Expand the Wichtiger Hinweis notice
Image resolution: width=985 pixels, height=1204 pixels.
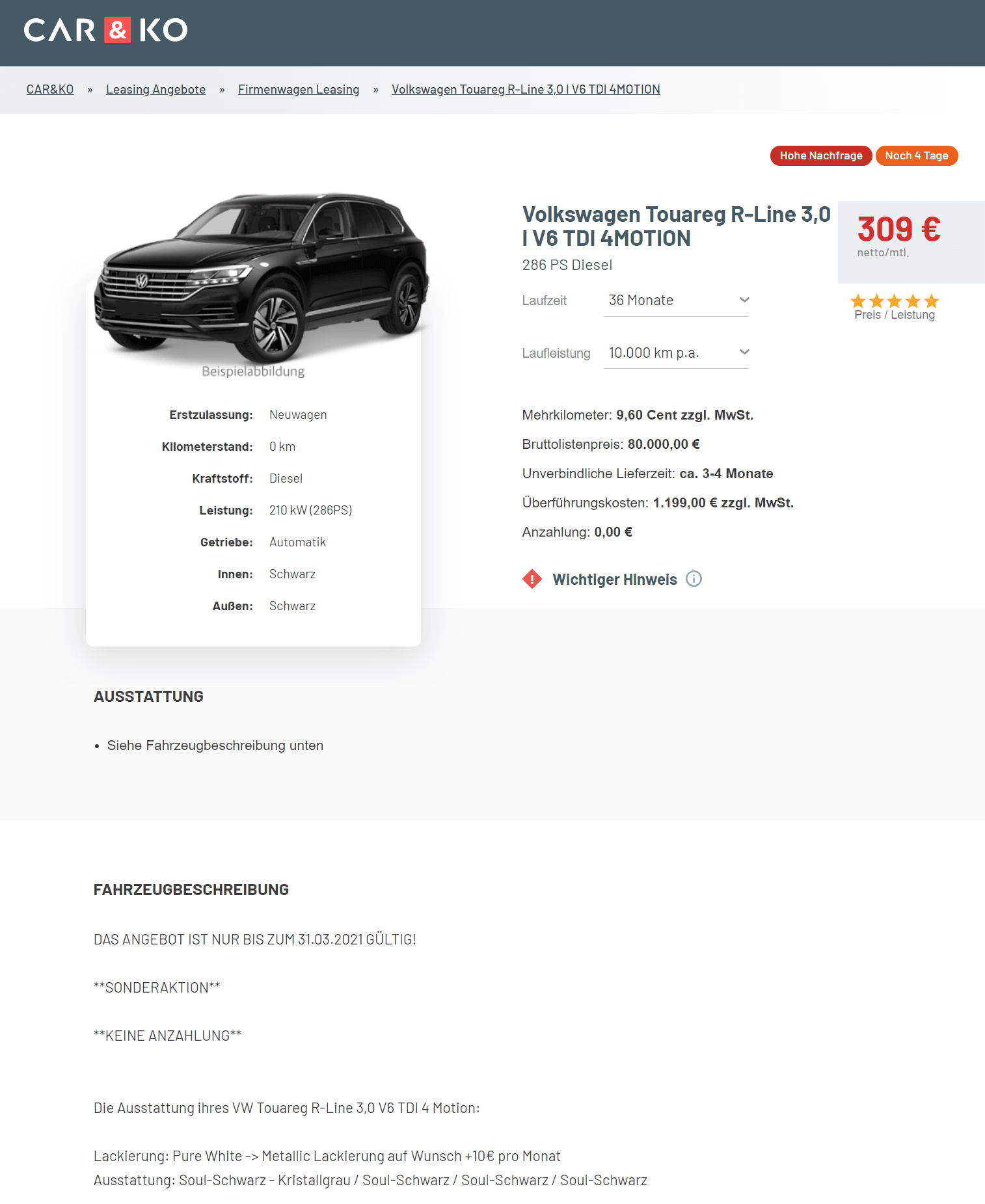pyautogui.click(x=615, y=579)
